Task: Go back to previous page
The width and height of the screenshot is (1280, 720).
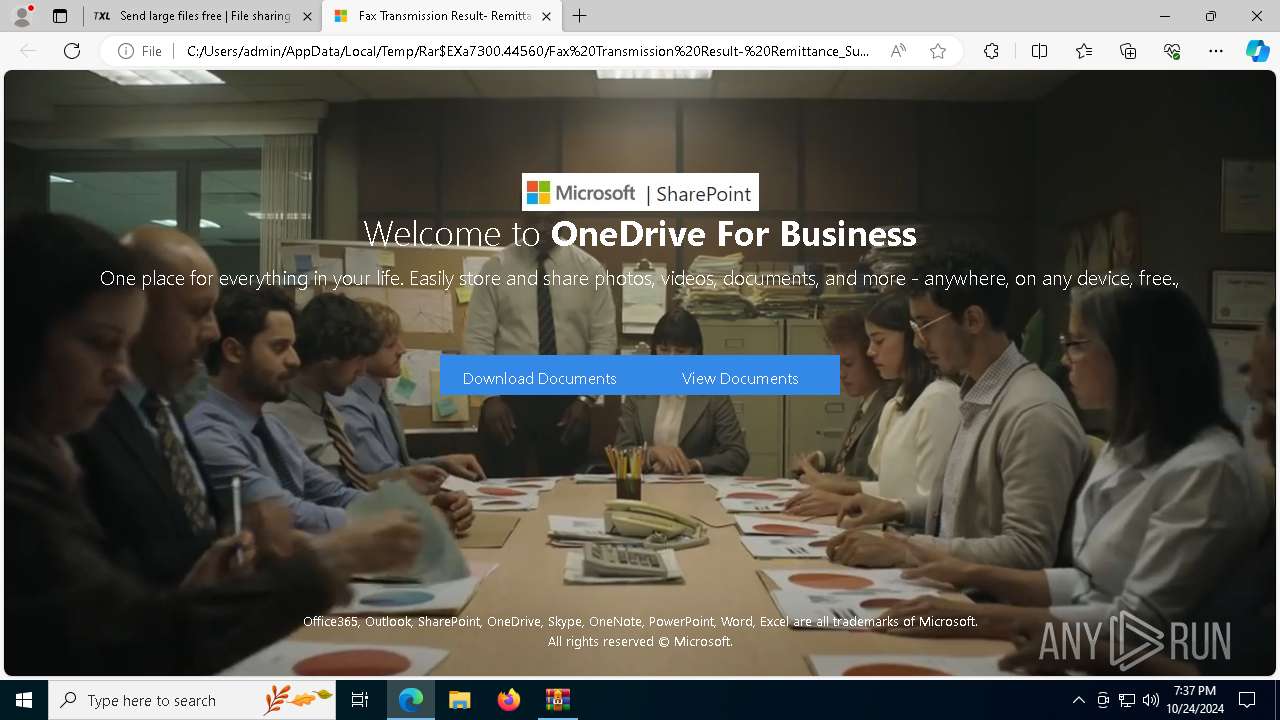Action: (x=28, y=51)
